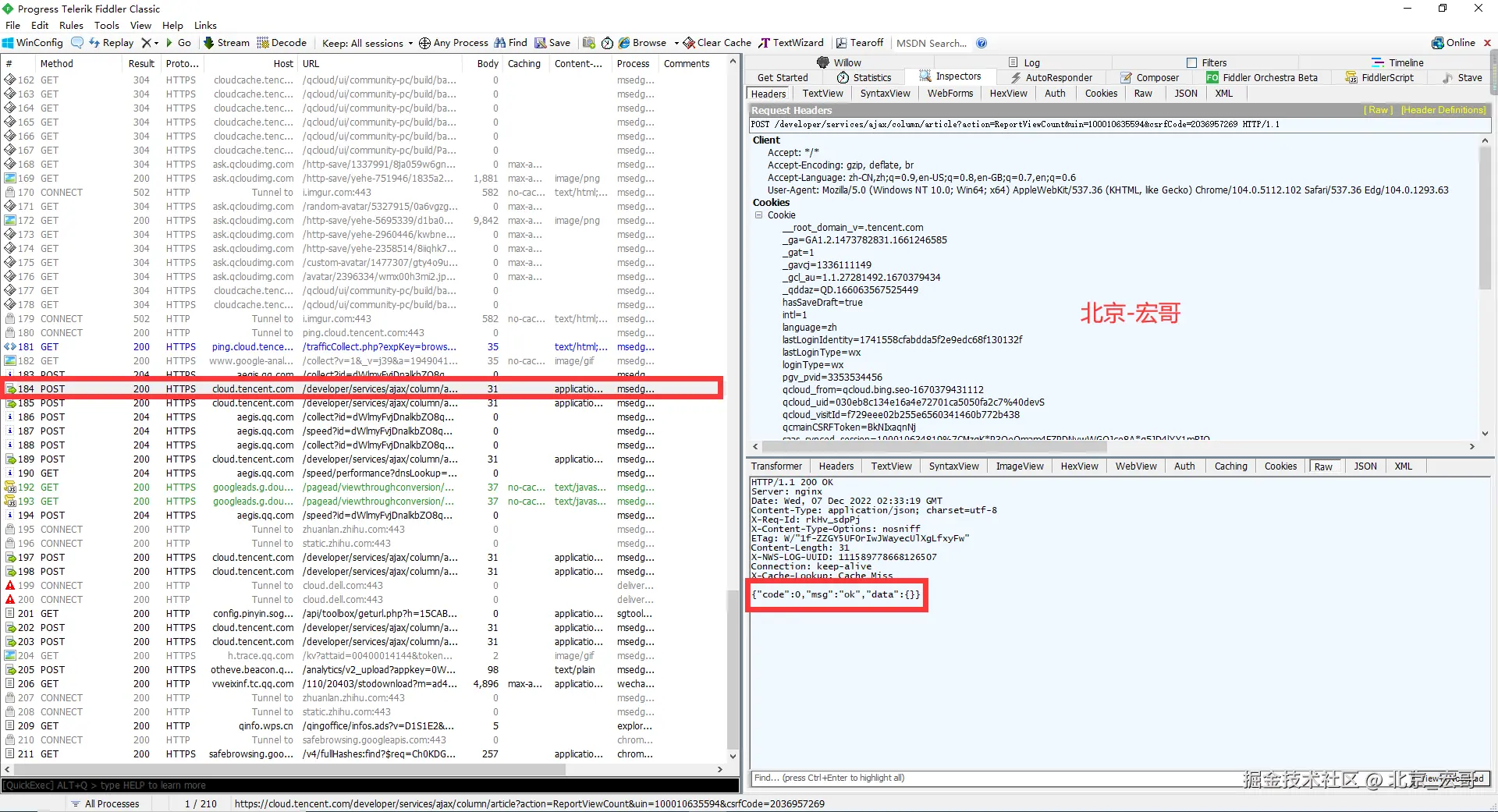Switch response inspector to ImageView tab

click(1020, 466)
